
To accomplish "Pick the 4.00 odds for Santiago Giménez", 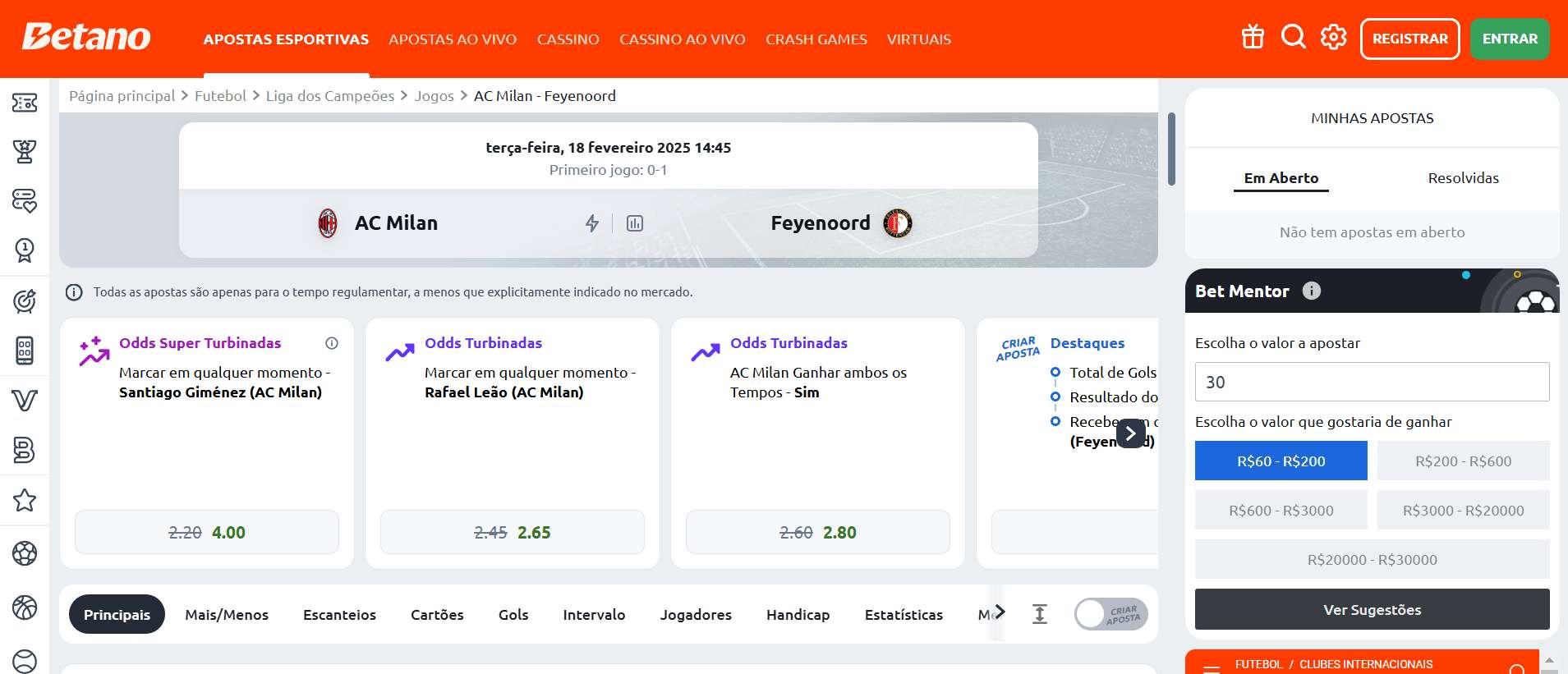I will pos(207,532).
